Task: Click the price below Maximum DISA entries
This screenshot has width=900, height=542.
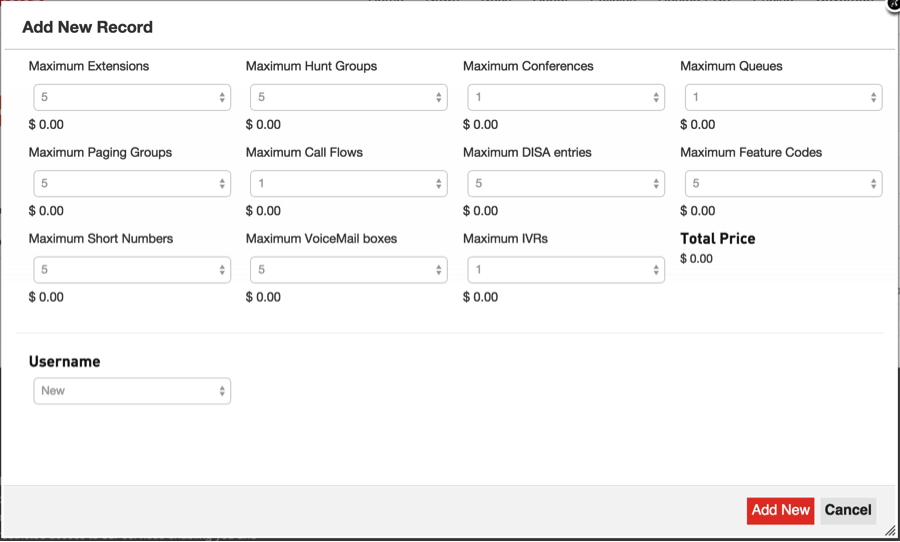Action: pyautogui.click(x=480, y=211)
